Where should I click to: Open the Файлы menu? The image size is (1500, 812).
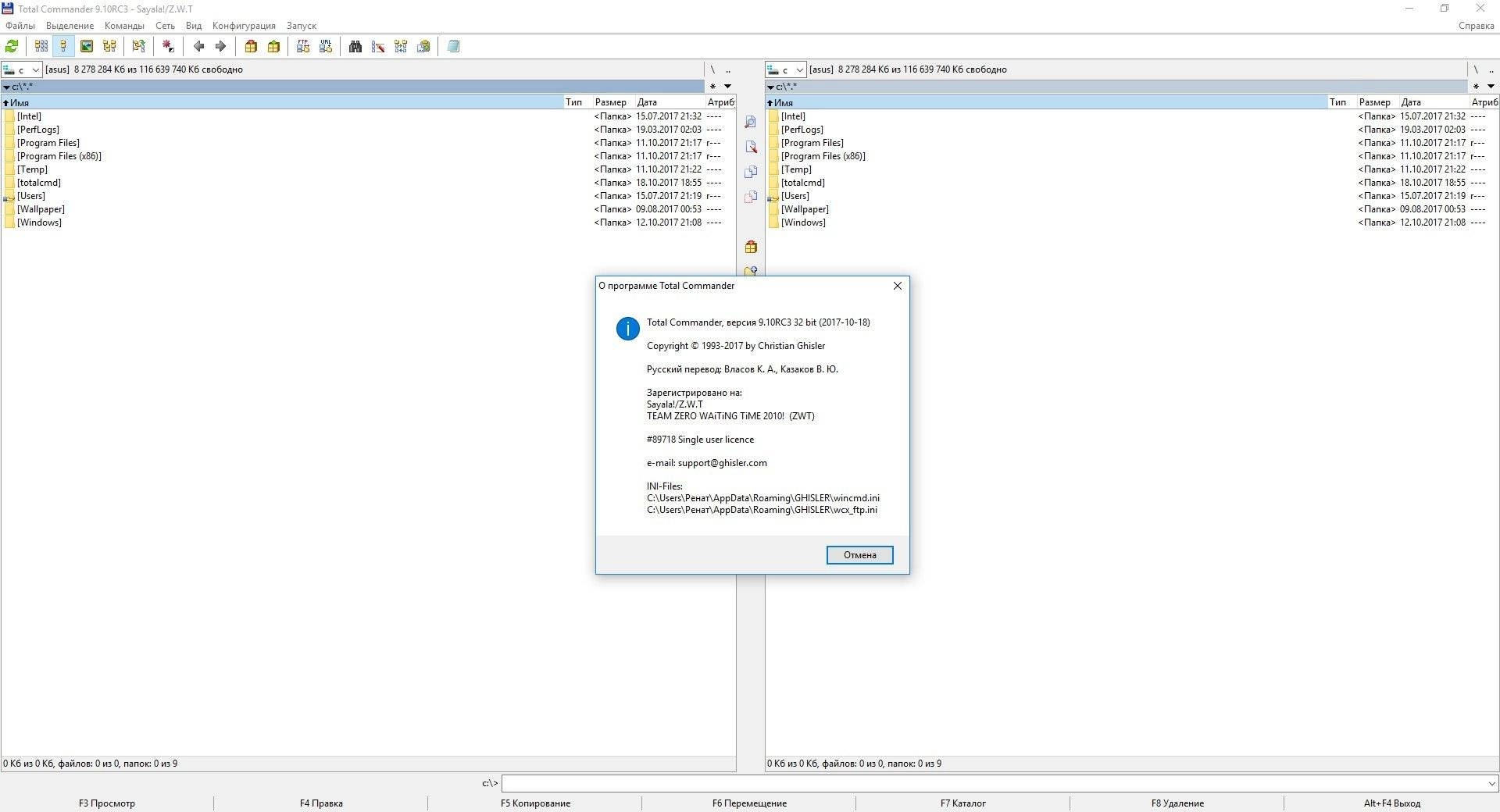[x=20, y=26]
